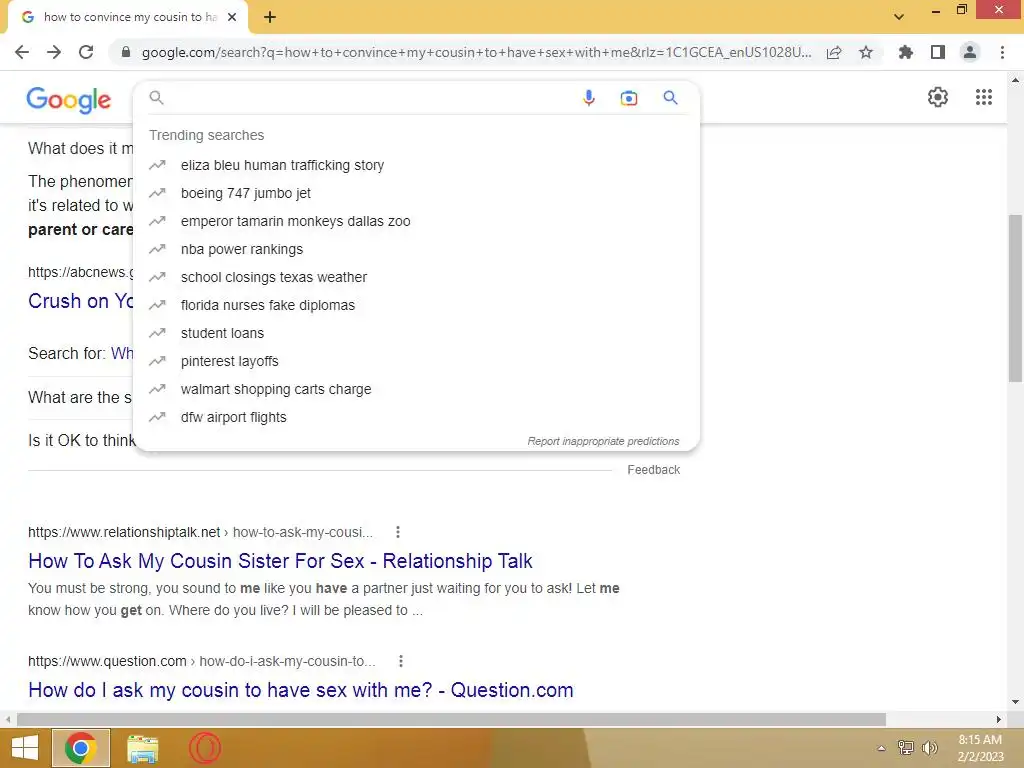Click the volume speaker tray icon

930,748
